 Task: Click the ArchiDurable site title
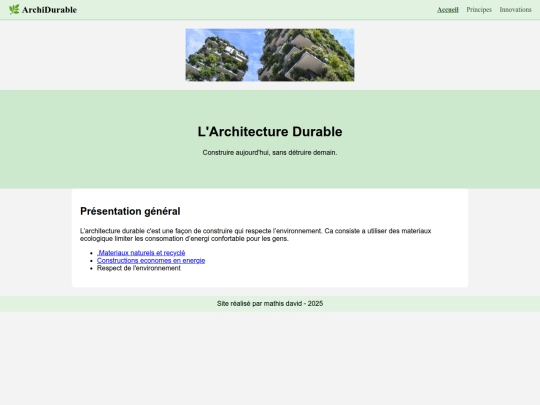(49, 10)
